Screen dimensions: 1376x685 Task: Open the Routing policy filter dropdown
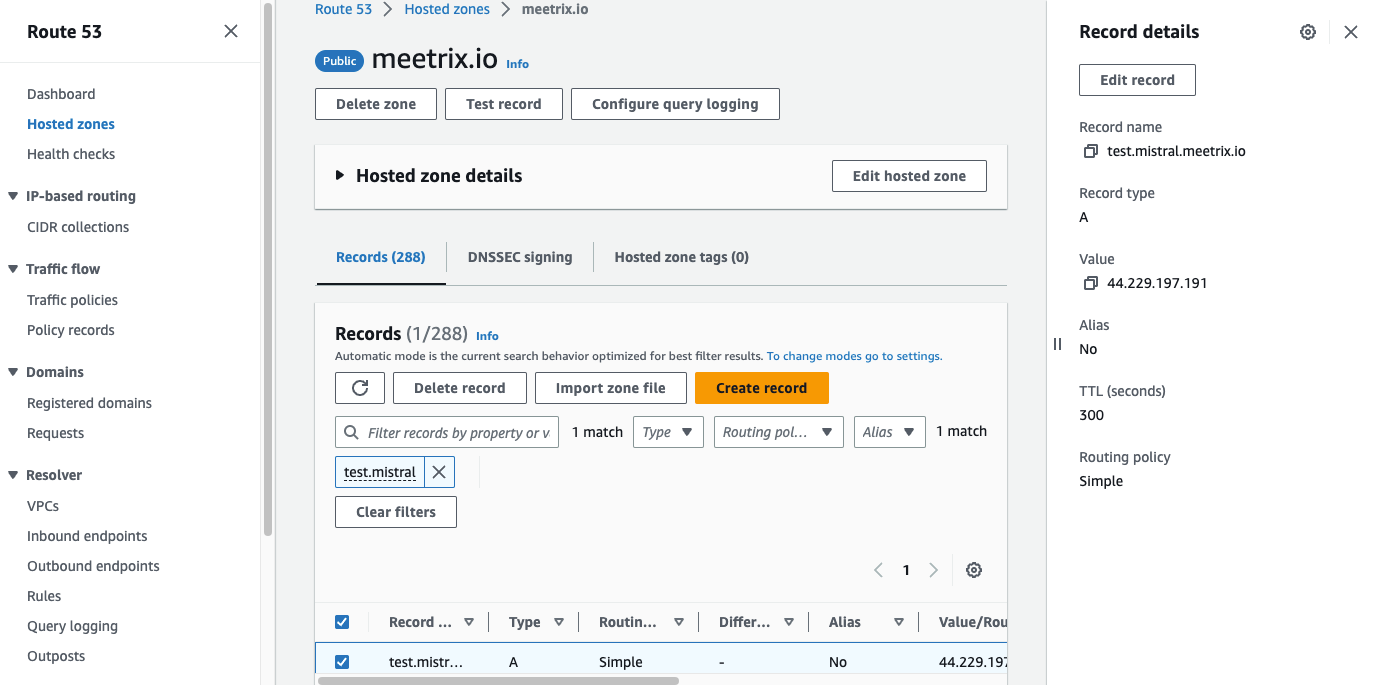779,432
